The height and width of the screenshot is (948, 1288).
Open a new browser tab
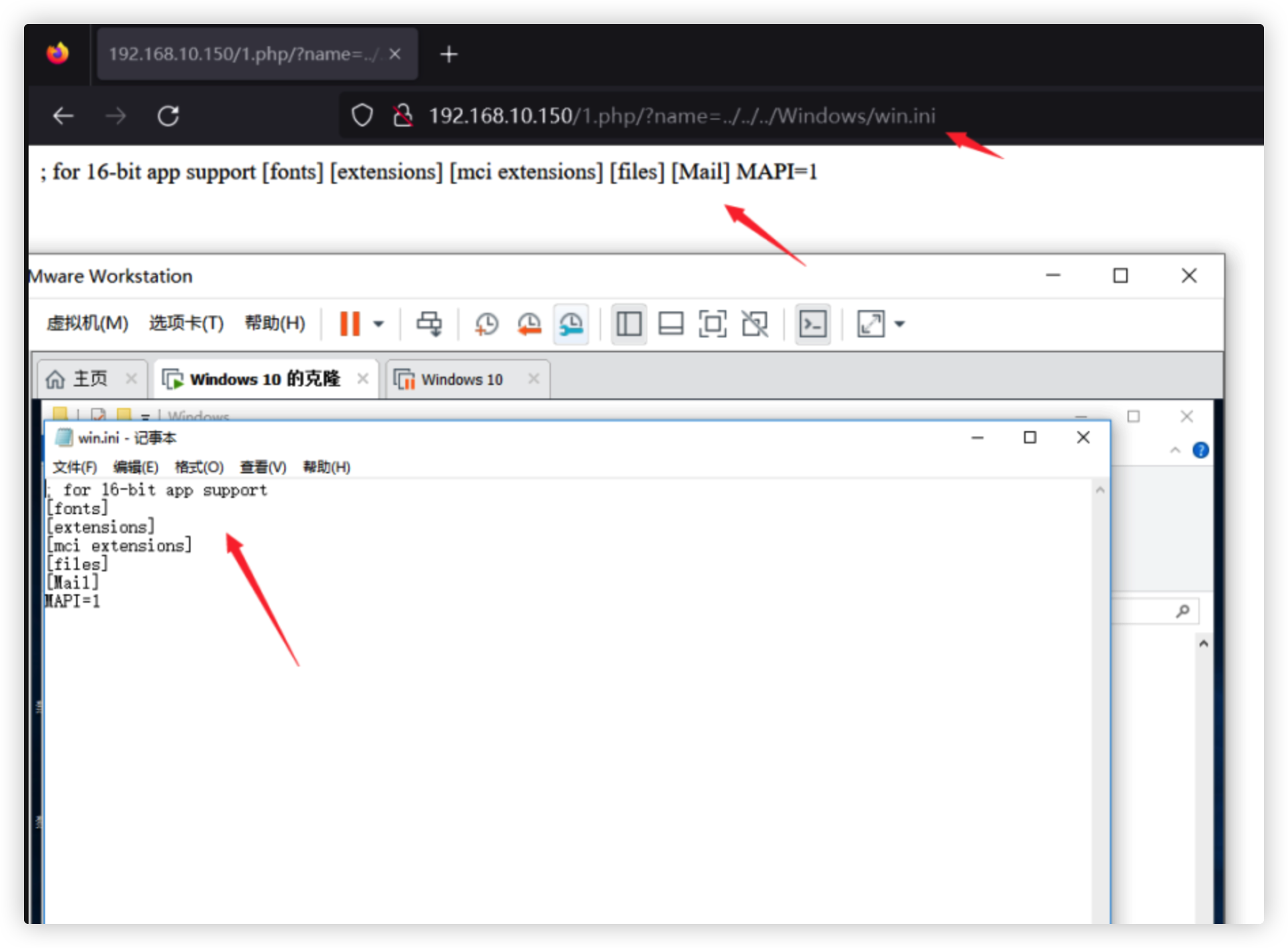pos(449,54)
